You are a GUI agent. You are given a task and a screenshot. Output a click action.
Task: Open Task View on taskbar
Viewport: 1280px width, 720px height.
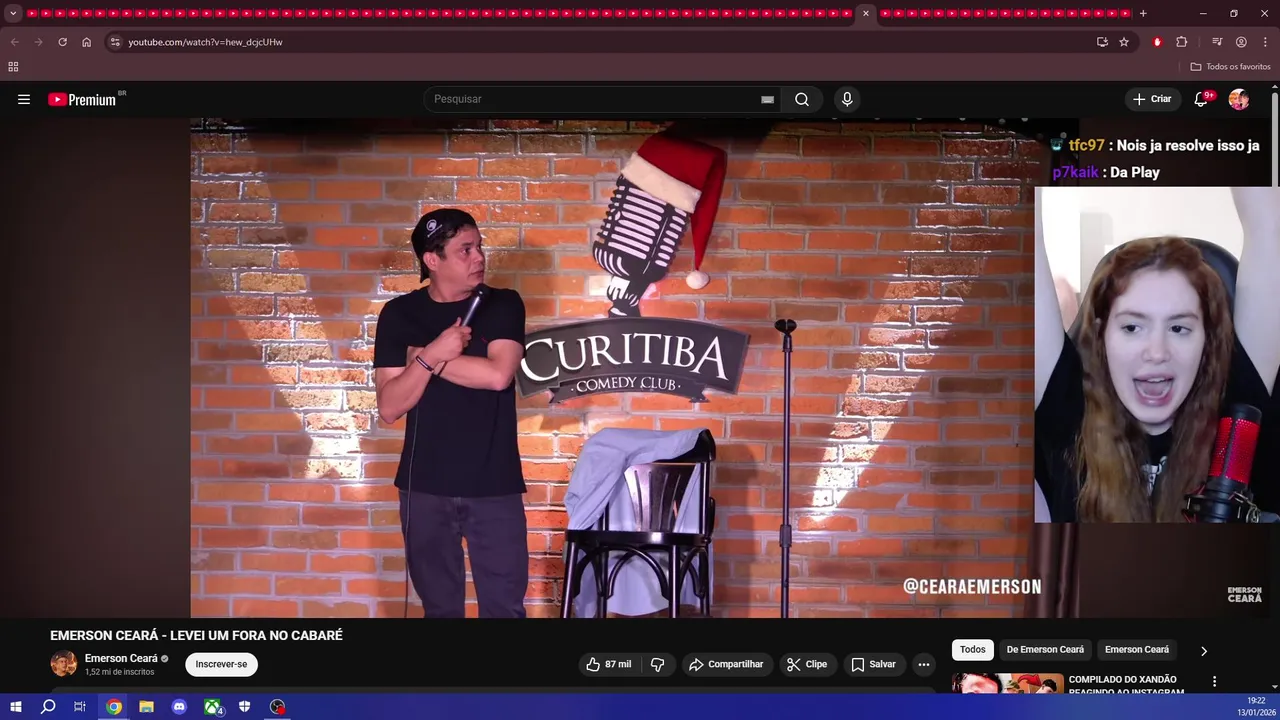[x=80, y=707]
